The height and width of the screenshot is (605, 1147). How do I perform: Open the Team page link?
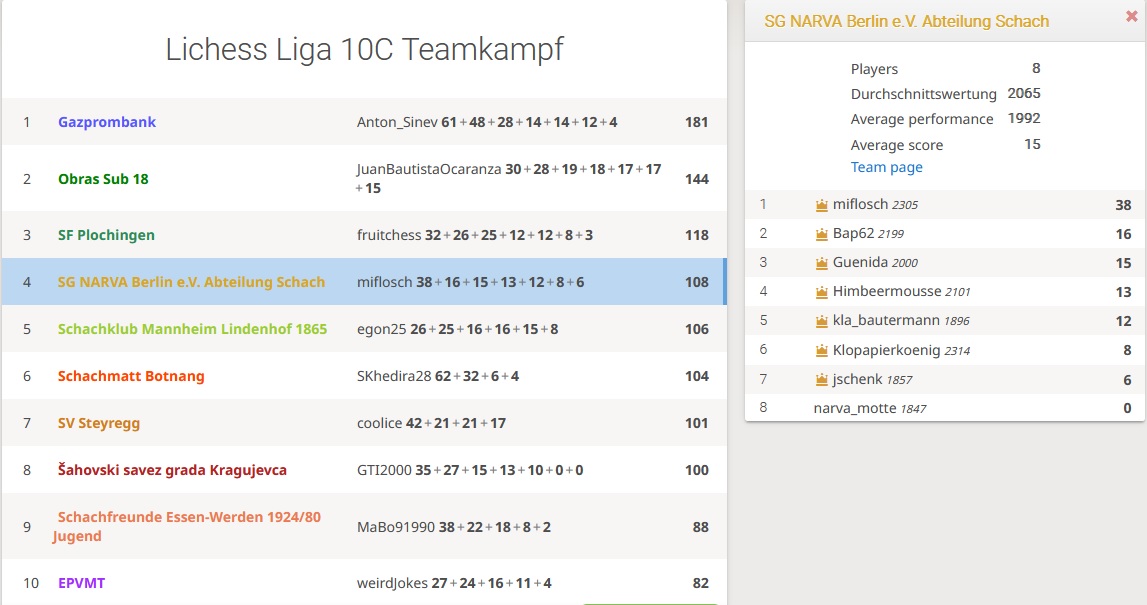pos(887,168)
